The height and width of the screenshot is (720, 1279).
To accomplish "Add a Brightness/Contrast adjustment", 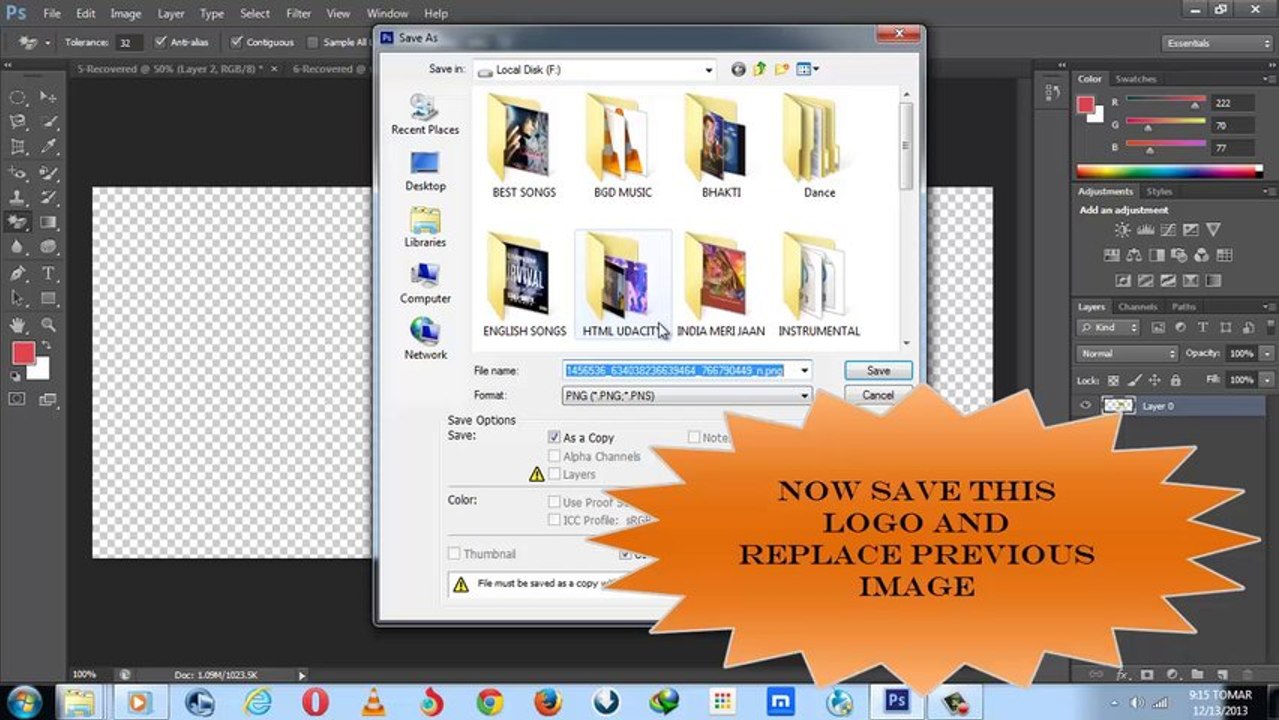I will pyautogui.click(x=1122, y=230).
